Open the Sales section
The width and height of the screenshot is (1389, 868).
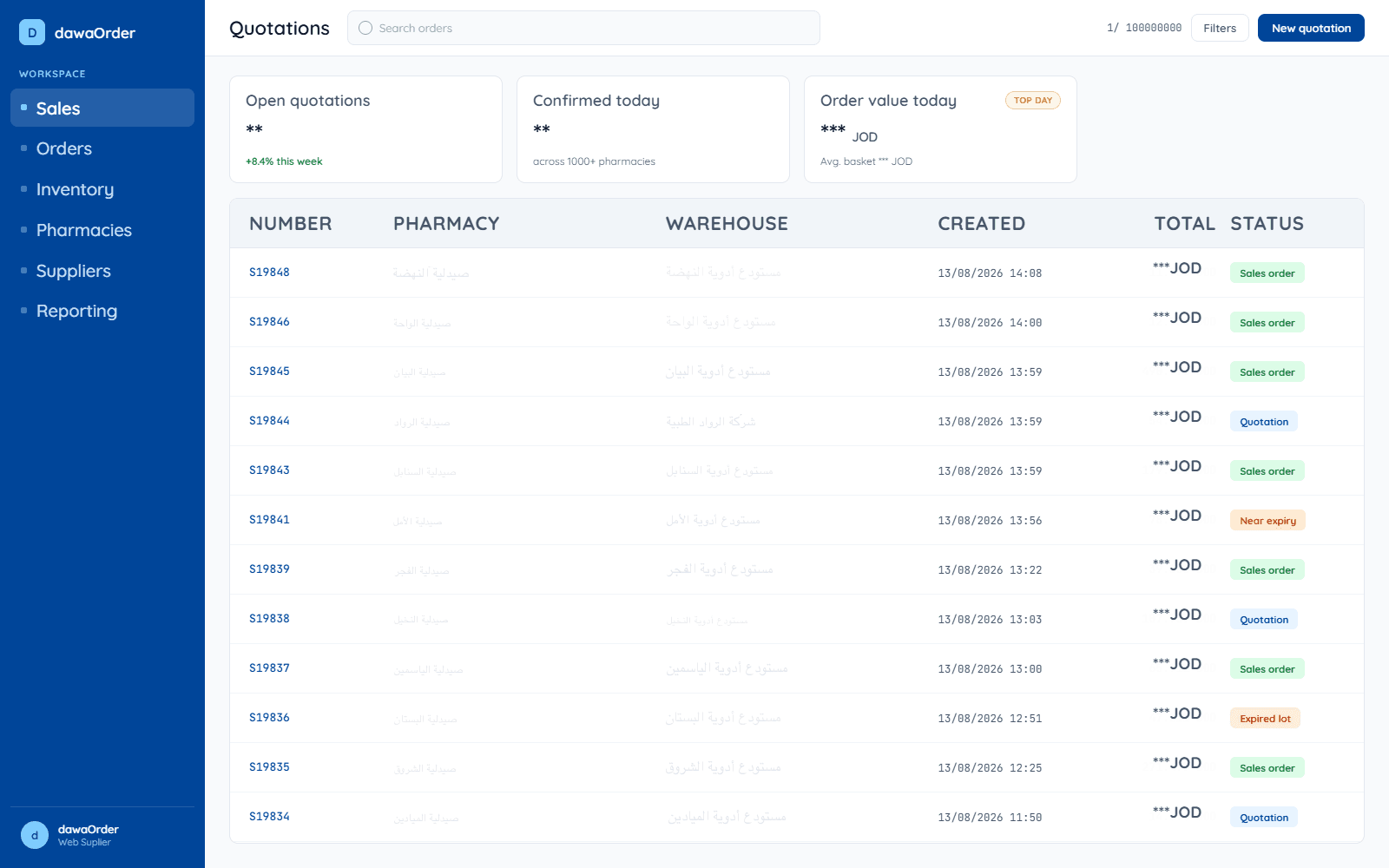click(102, 108)
